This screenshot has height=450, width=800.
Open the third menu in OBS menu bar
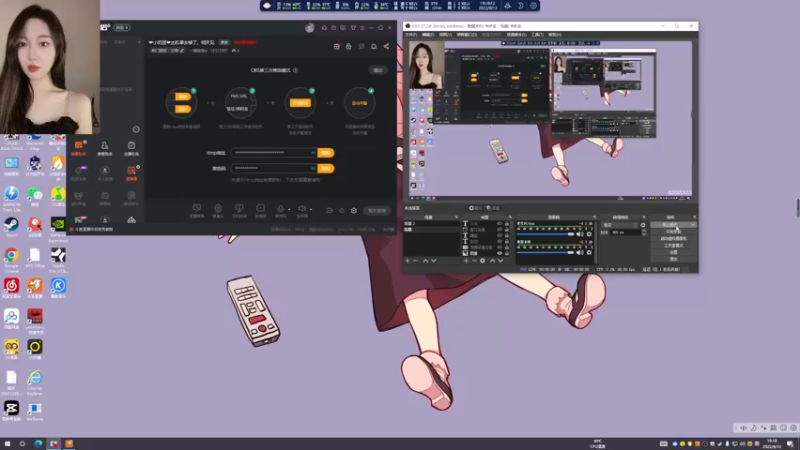[x=445, y=35]
